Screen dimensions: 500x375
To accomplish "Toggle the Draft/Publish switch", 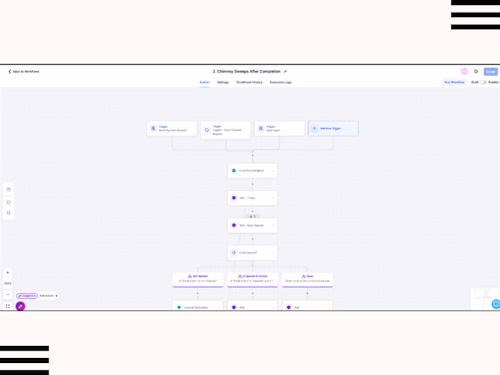I will click(483, 82).
